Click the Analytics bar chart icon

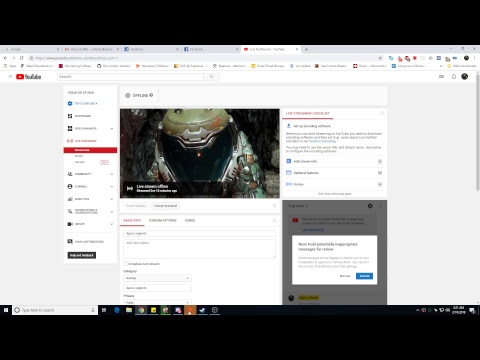(x=70, y=199)
